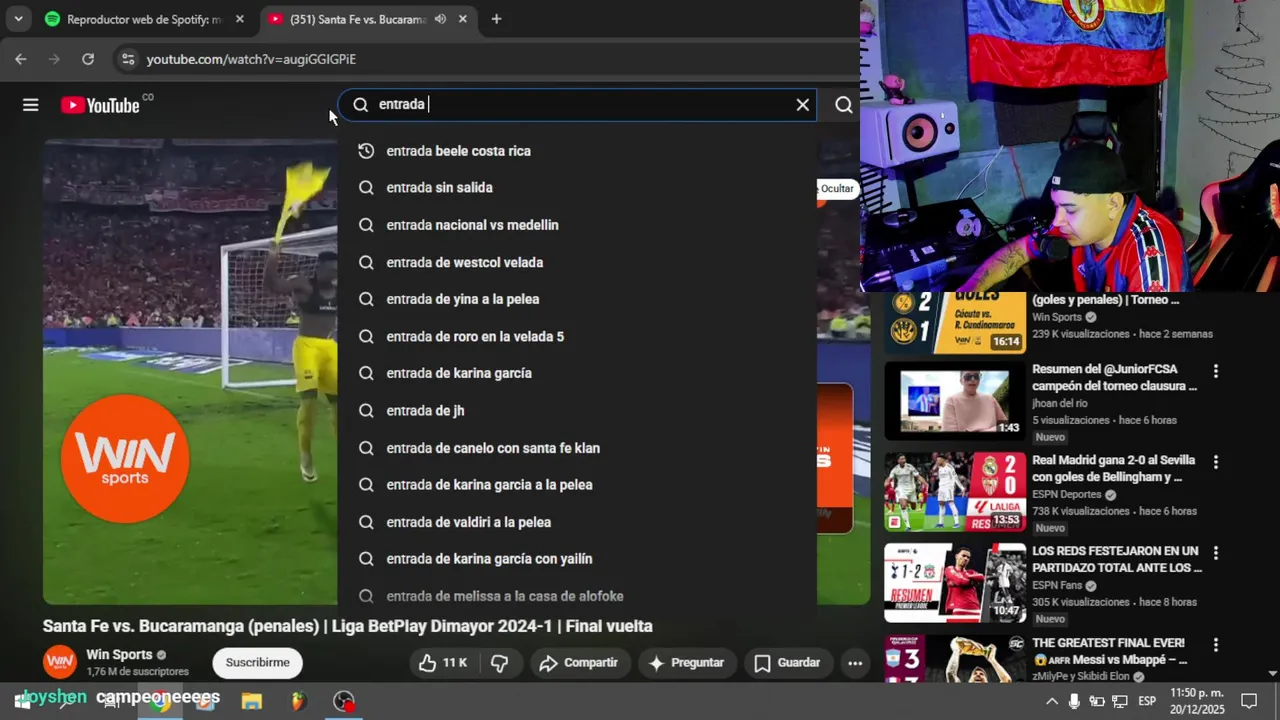Open the Win Sports channel name link
1280x720 pixels.
119,655
